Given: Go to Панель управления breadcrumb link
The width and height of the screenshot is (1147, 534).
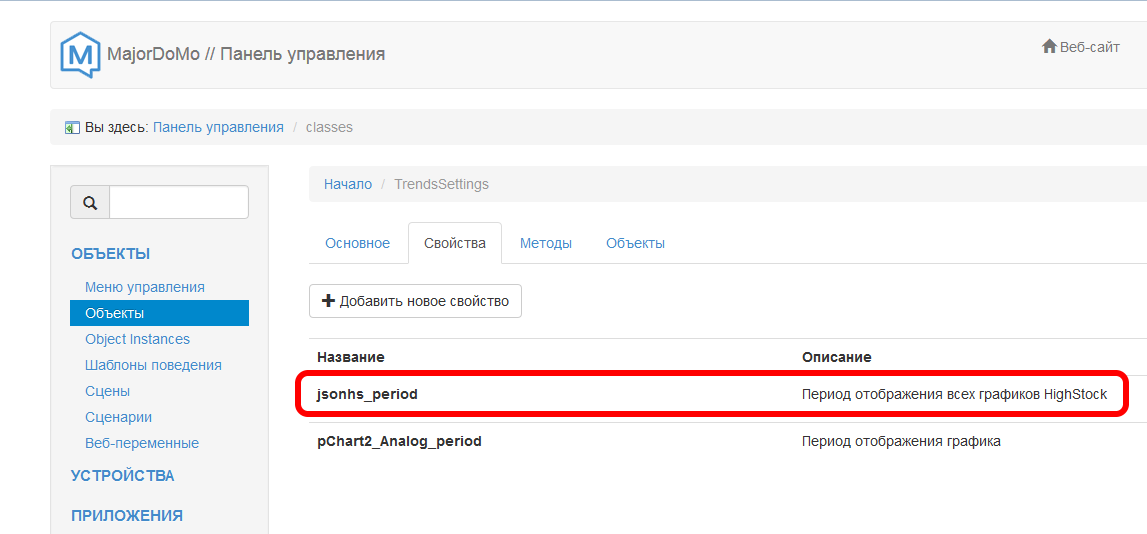Looking at the screenshot, I should (218, 127).
